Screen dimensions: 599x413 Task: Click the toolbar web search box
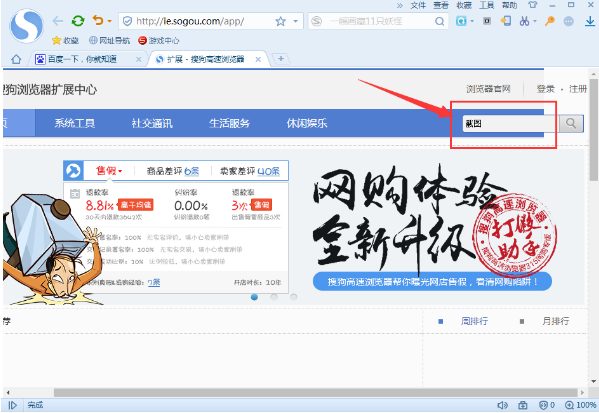pos(378,21)
